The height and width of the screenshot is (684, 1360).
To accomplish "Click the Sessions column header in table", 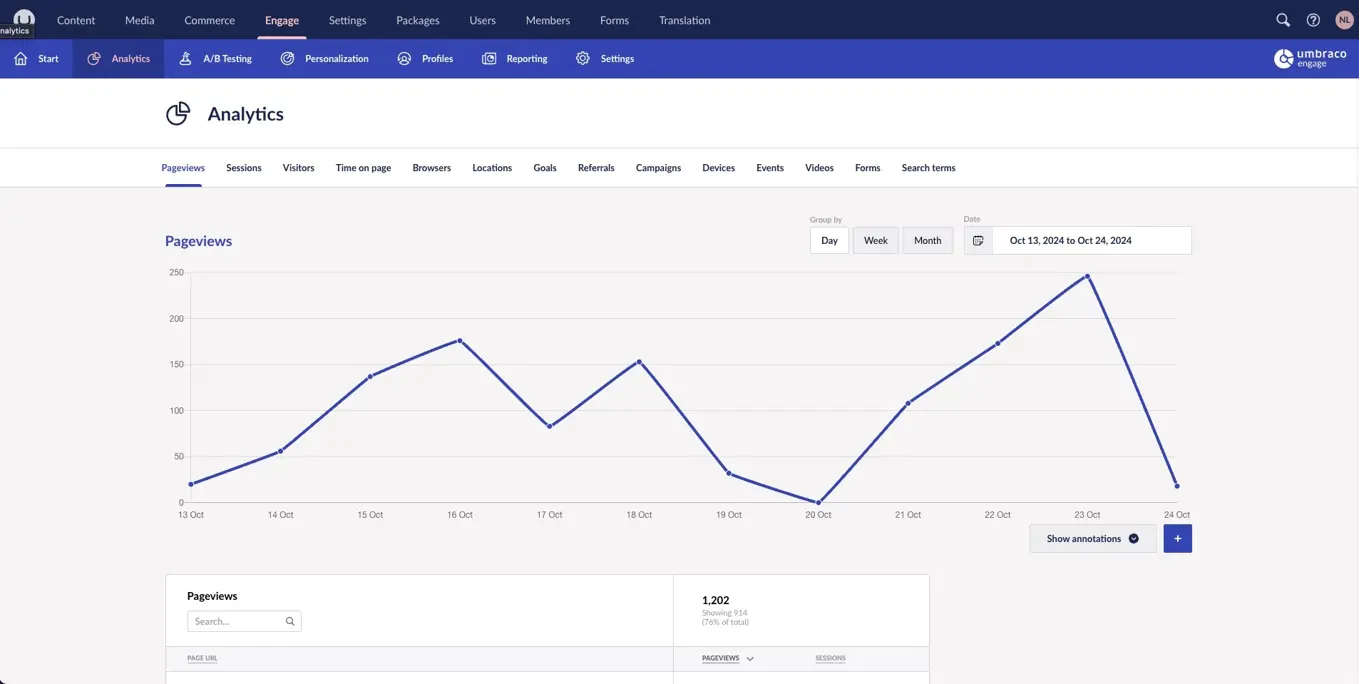I will coord(830,659).
